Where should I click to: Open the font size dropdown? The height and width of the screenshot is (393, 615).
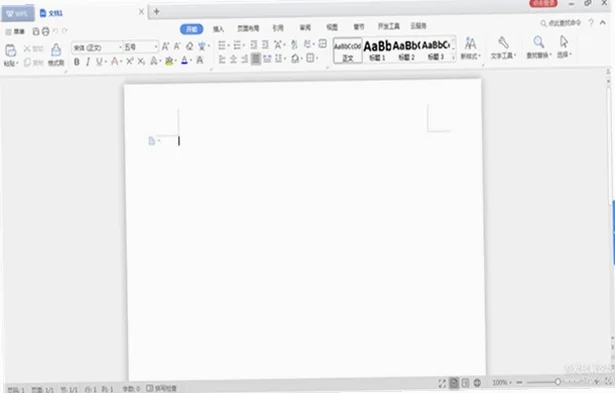pos(156,47)
